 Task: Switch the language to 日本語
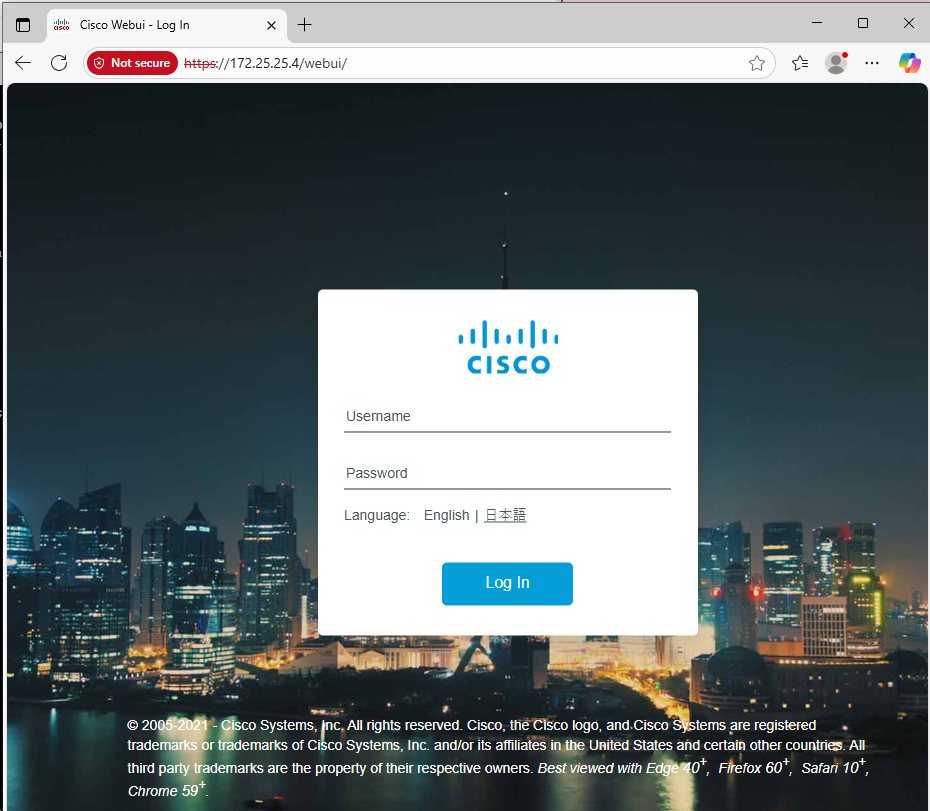point(505,515)
